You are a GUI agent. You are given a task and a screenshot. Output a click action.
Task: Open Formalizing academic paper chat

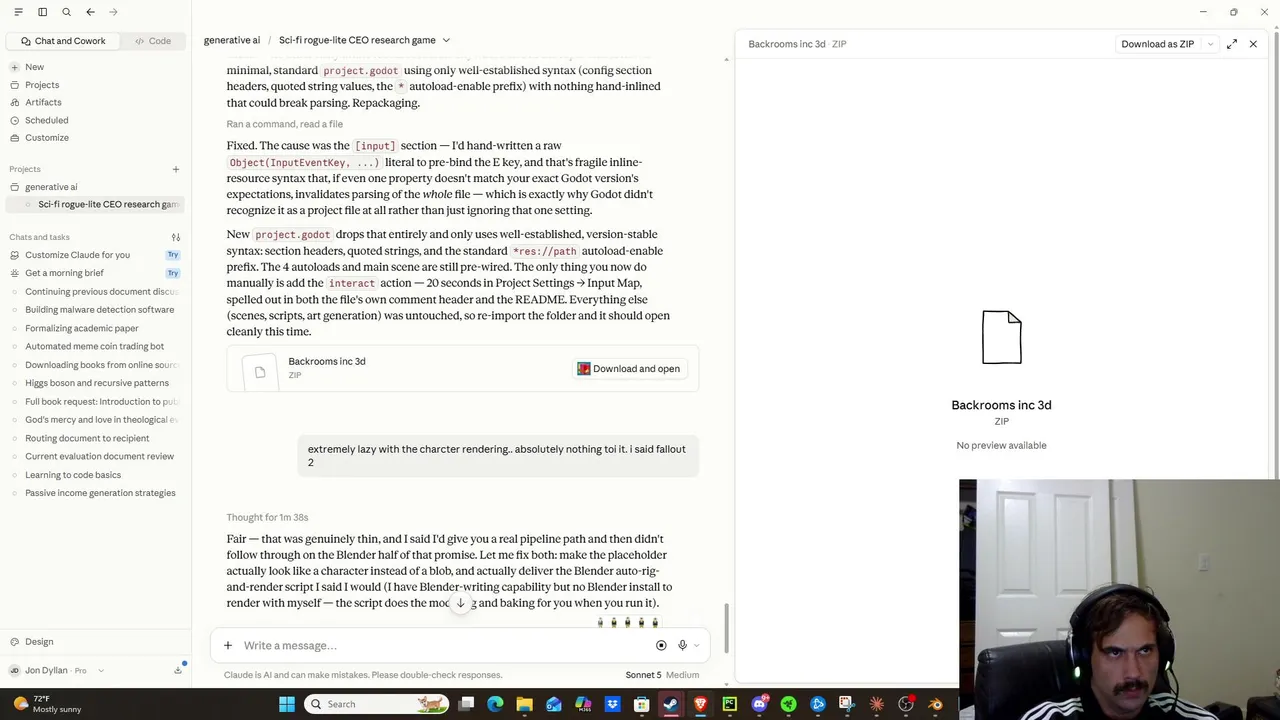pos(82,328)
